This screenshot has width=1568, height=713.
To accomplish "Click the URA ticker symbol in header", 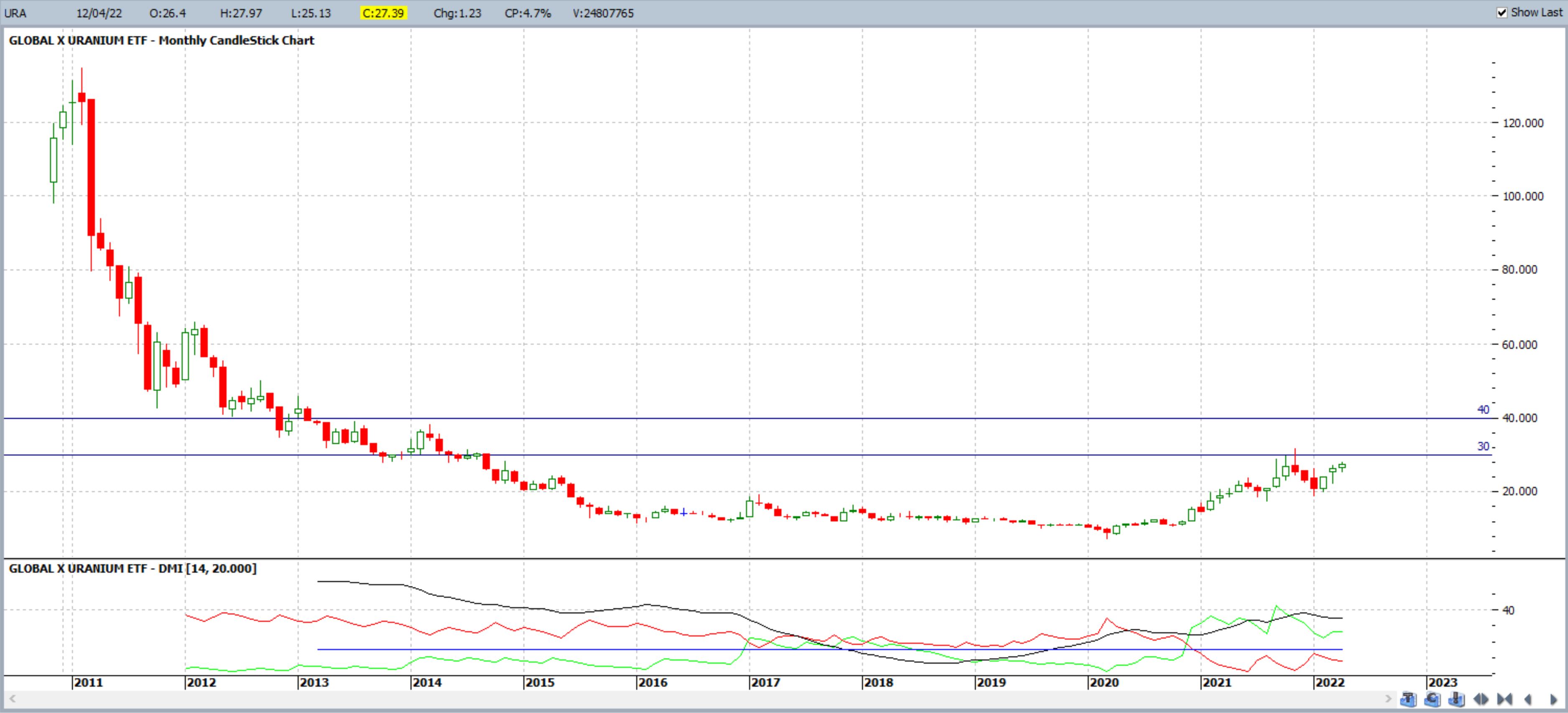I will [15, 13].
